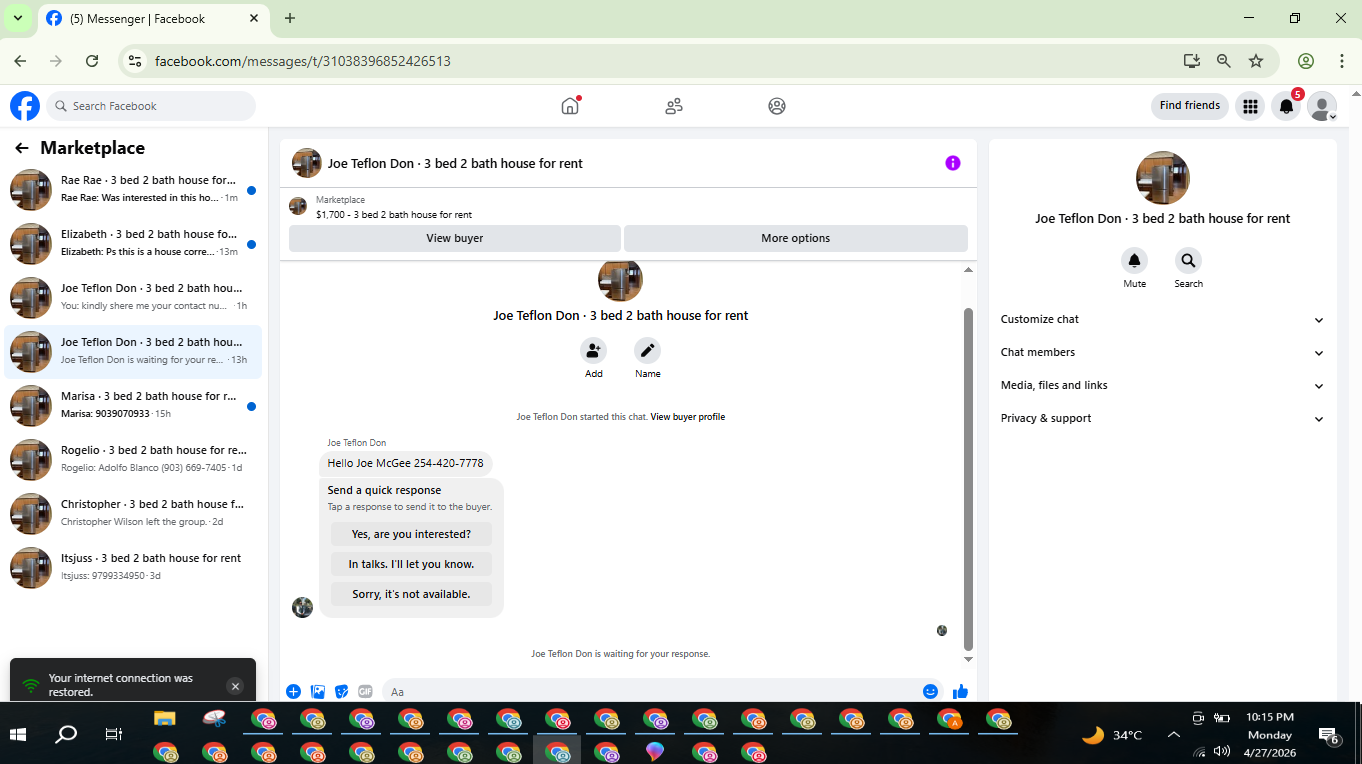The height and width of the screenshot is (764, 1362).
Task: Open conversation information purple icon
Action: pos(953,163)
